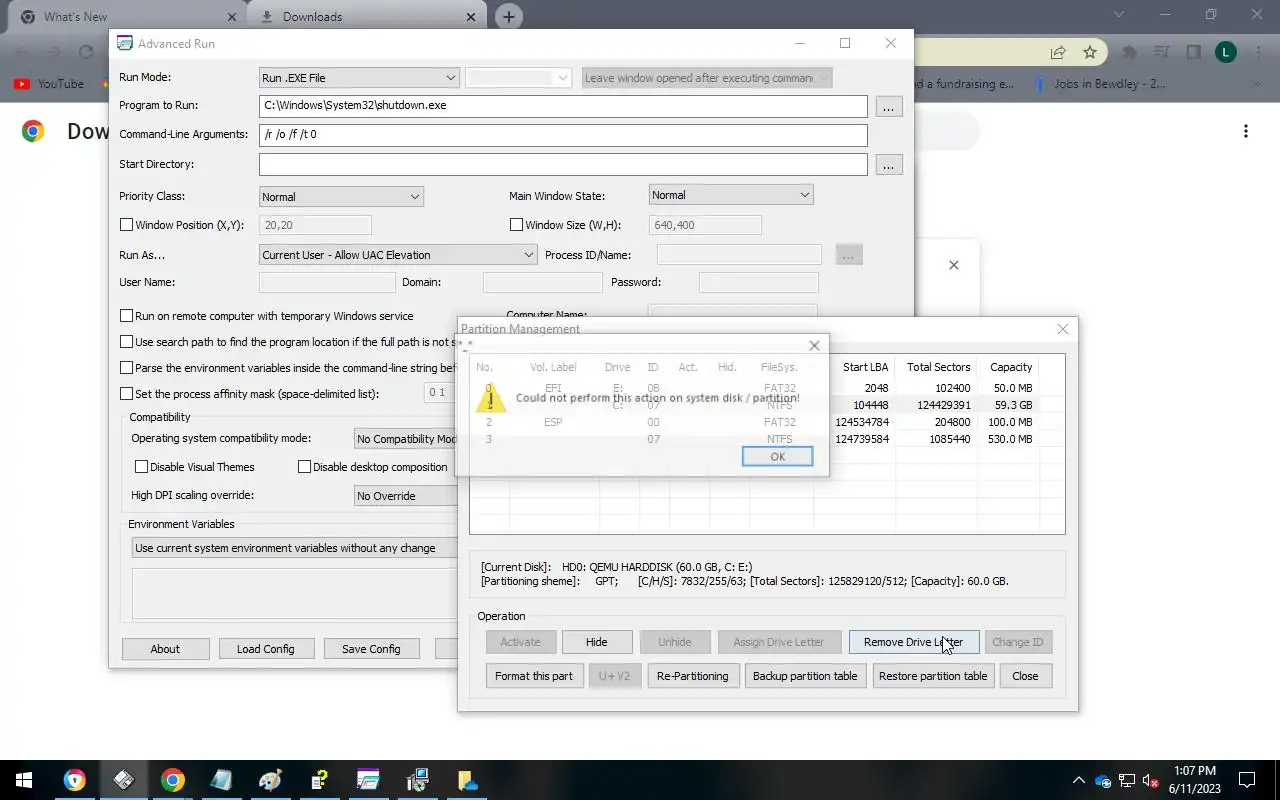The image size is (1280, 800).
Task: Open the network tray icon
Action: [x=1126, y=780]
